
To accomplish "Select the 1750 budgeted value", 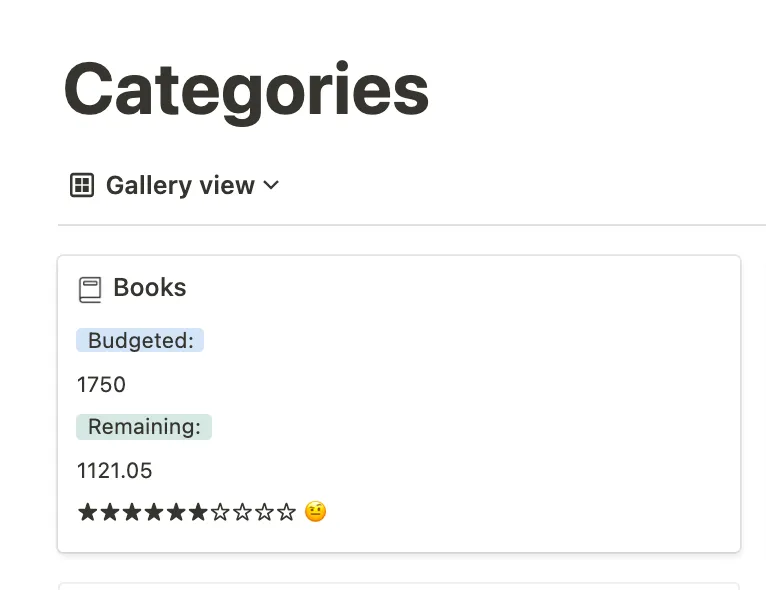I will click(101, 385).
